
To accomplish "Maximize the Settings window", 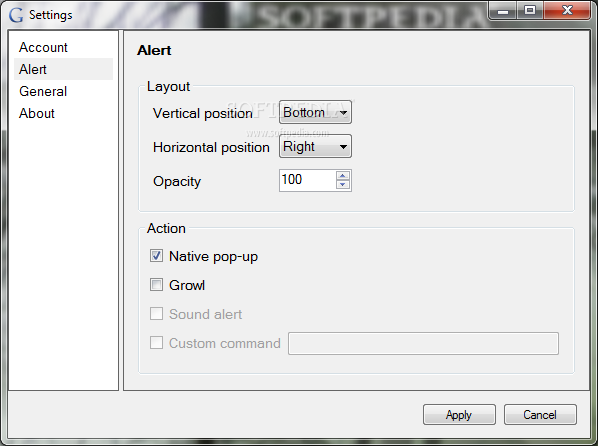I will click(530, 11).
